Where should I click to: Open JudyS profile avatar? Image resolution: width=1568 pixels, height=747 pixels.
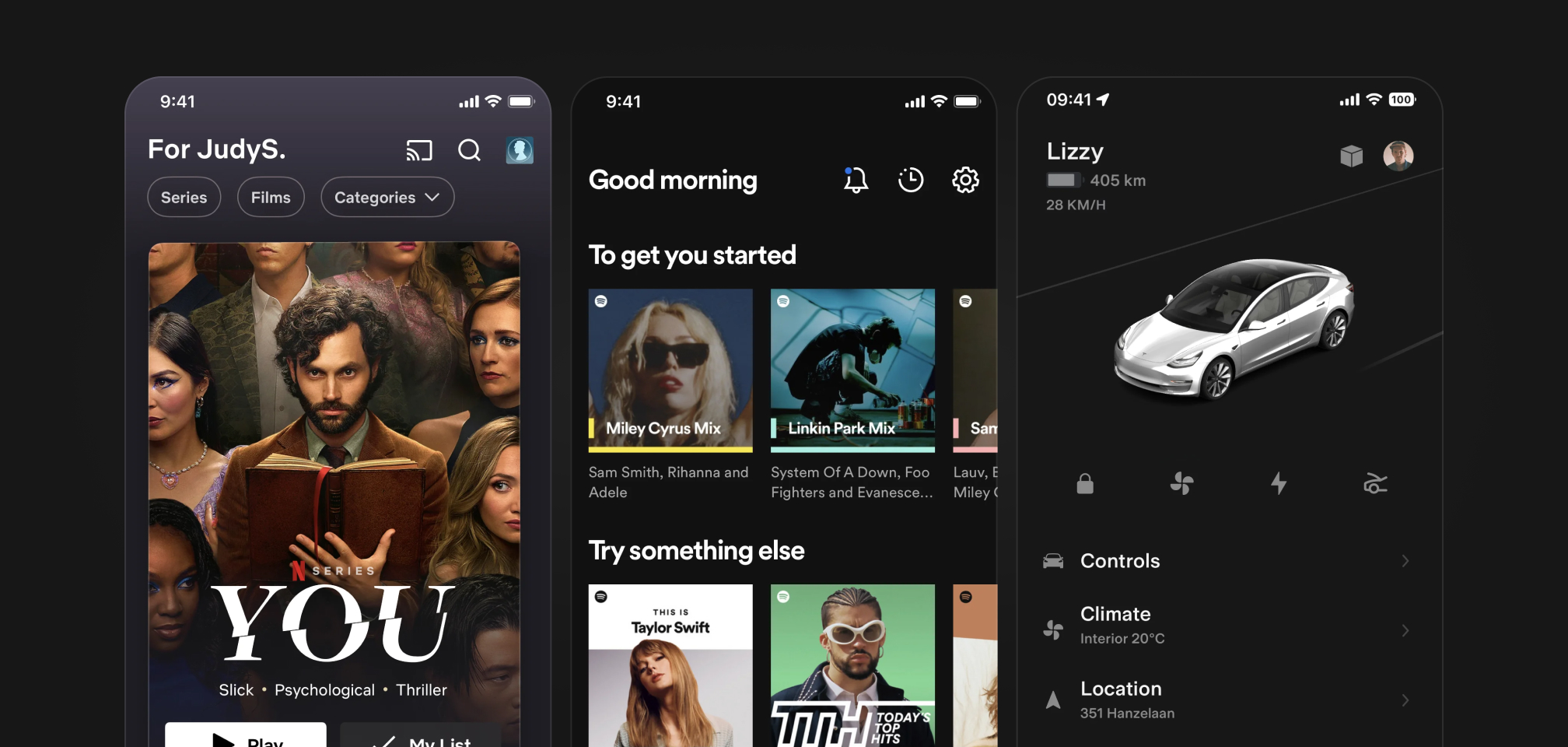point(520,150)
